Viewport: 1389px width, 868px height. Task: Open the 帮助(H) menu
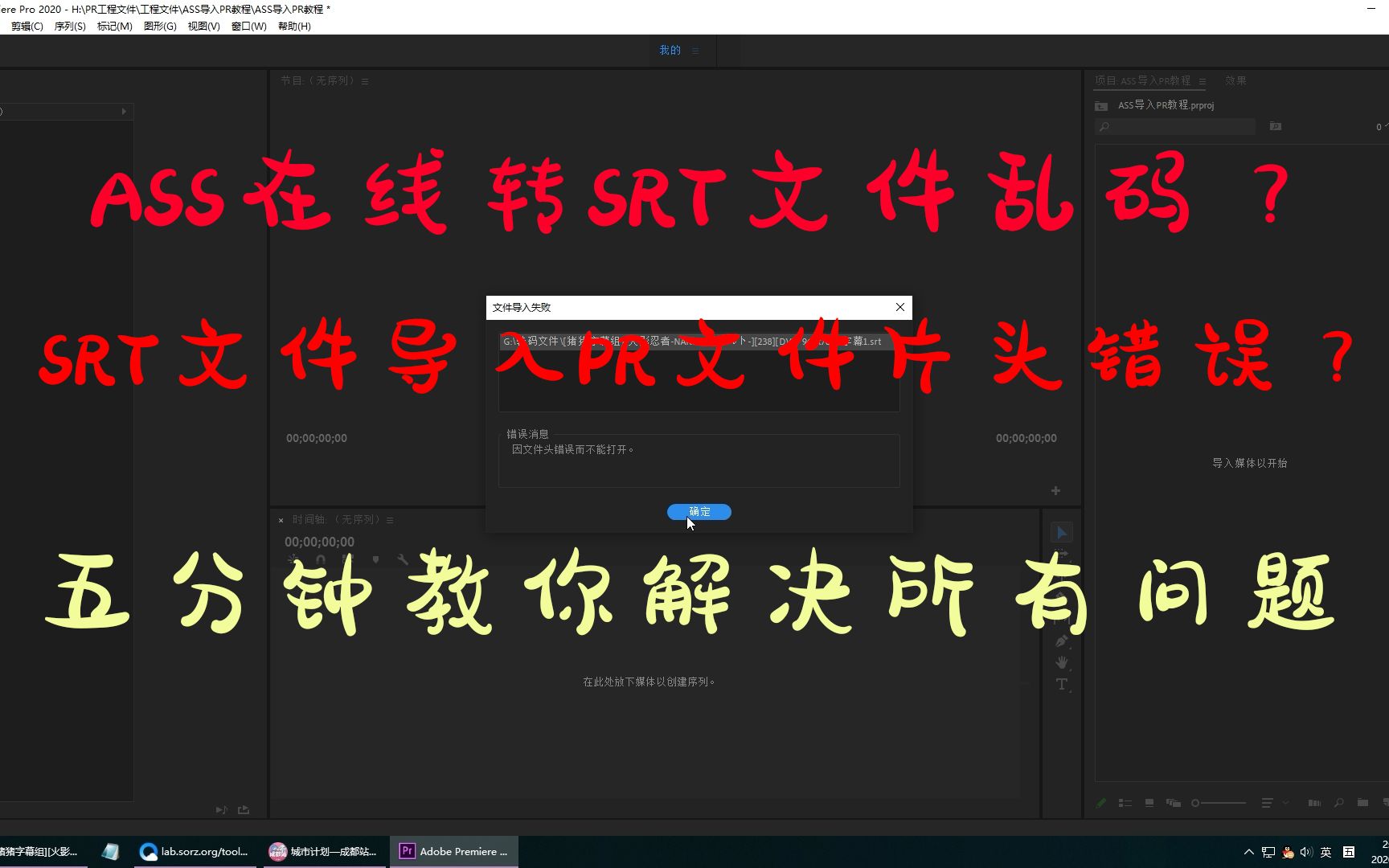coord(294,27)
